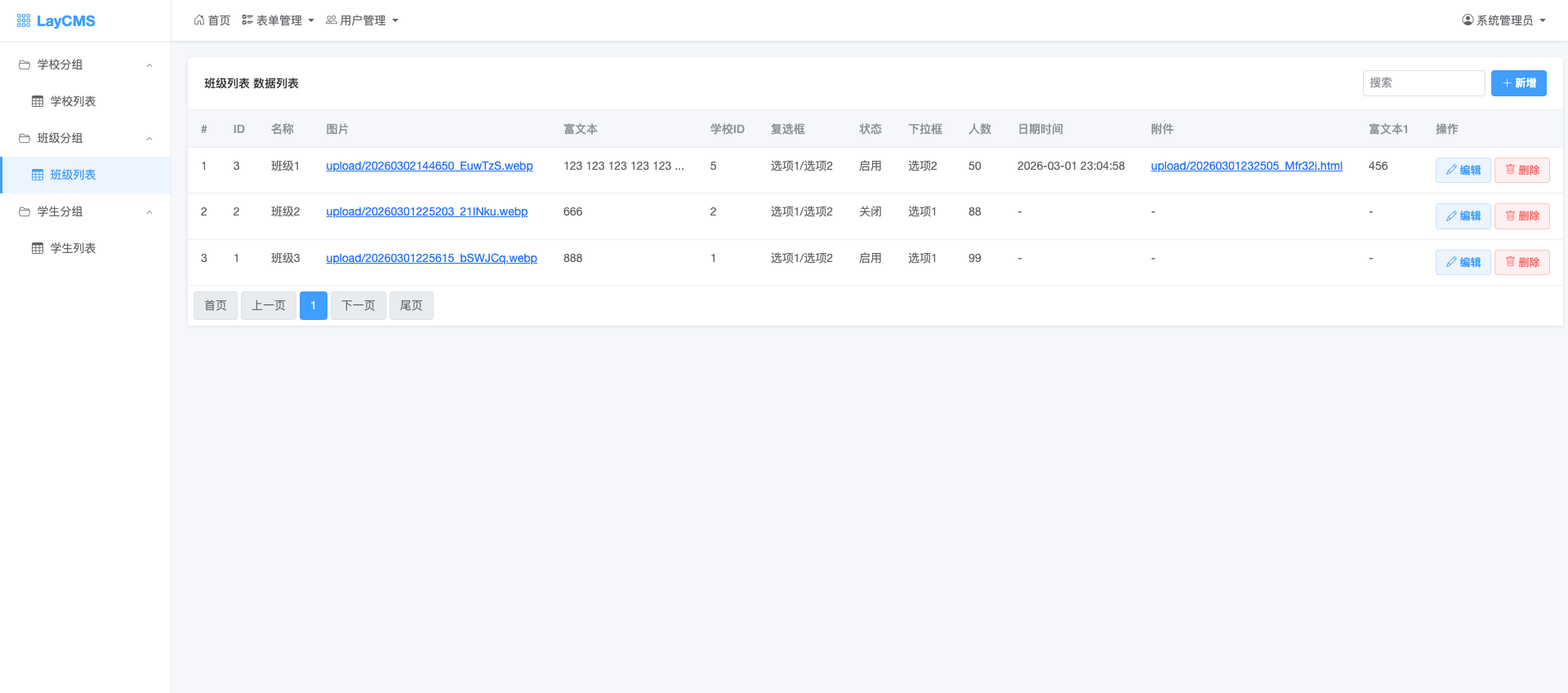
Task: Delete the 班级2 row
Action: 1521,216
